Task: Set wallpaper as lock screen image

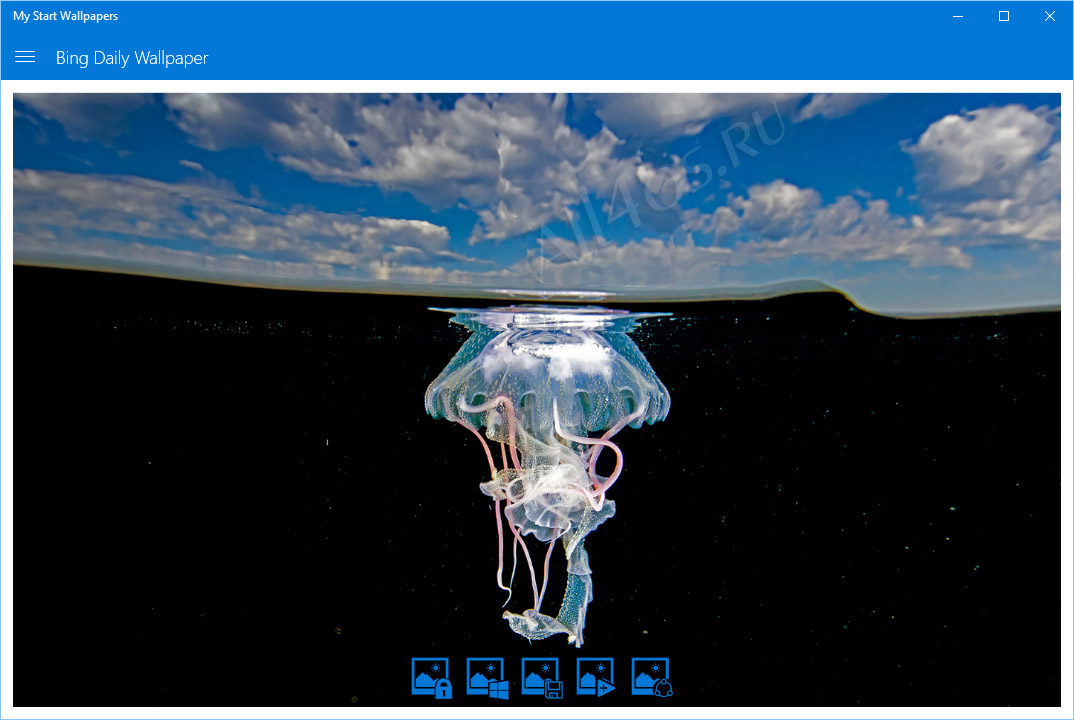Action: [x=432, y=678]
